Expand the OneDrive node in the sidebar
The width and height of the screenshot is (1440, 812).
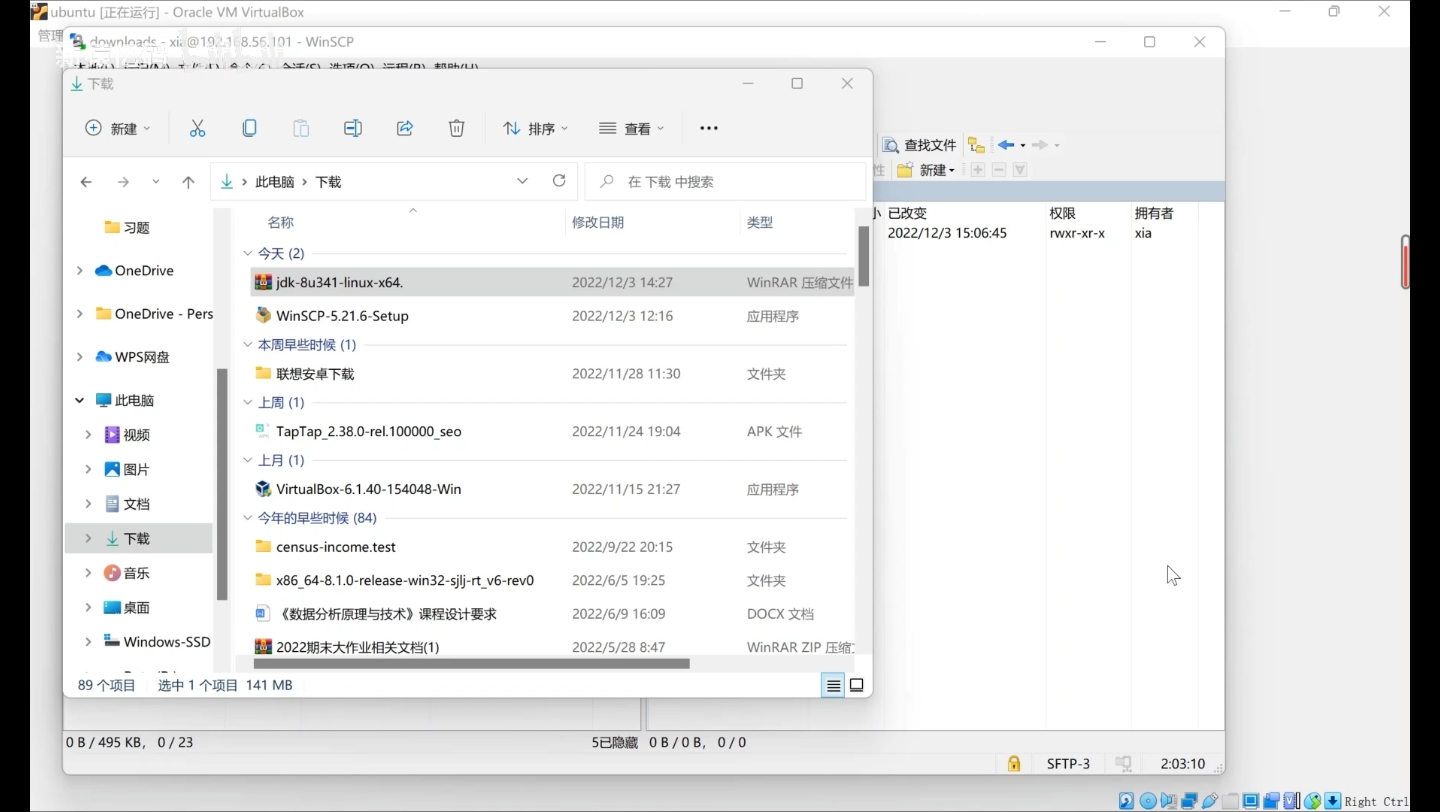tap(80, 270)
